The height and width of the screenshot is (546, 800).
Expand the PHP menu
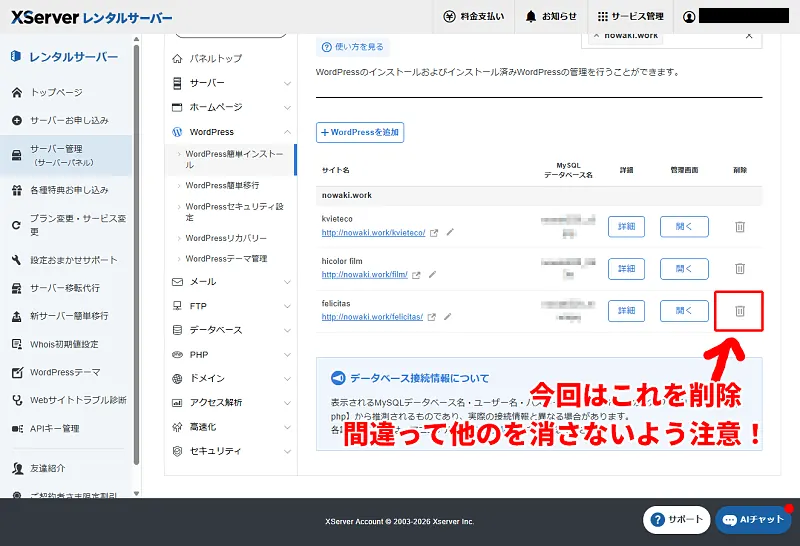[x=232, y=355]
